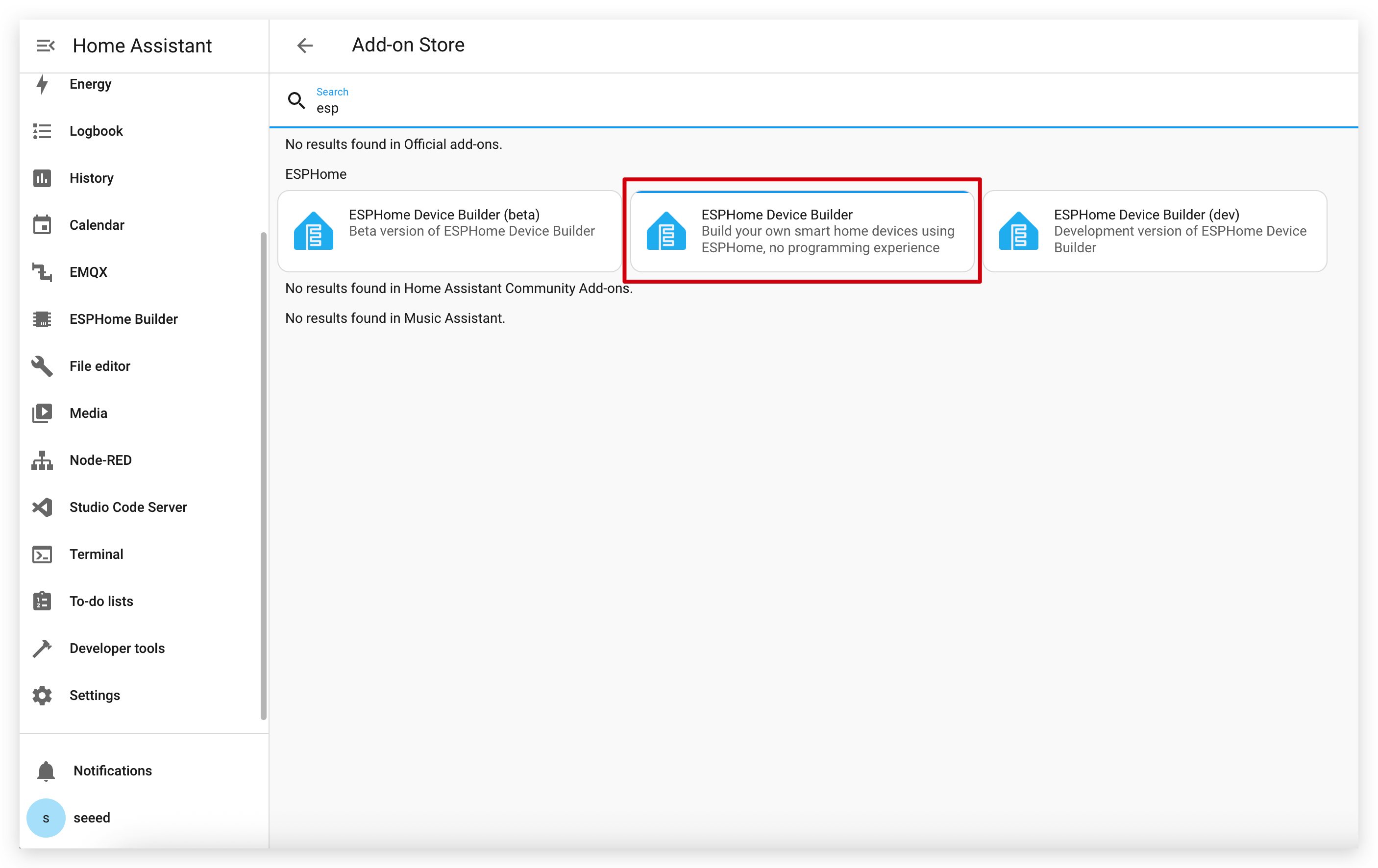The width and height of the screenshot is (1378, 868).
Task: Open Developer tools in the sidebar
Action: click(x=143, y=648)
